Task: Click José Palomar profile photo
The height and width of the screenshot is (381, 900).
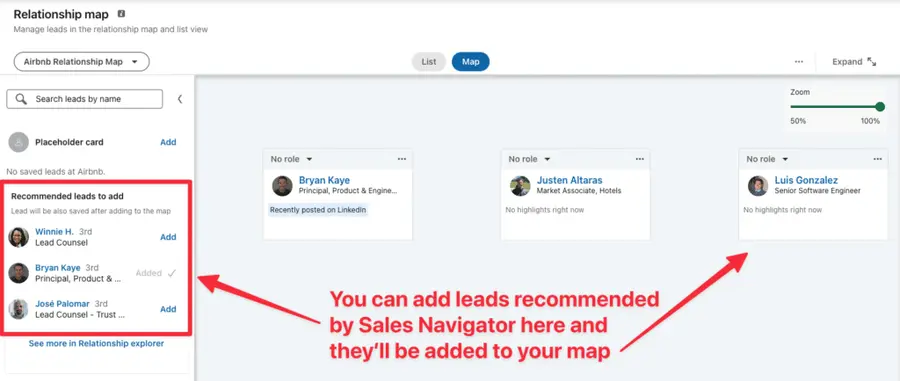Action: pos(18,309)
